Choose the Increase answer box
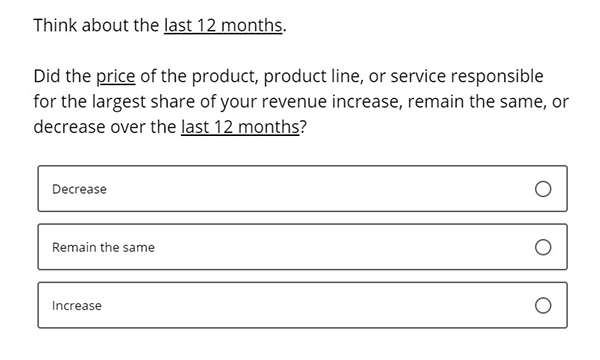The width and height of the screenshot is (600, 360). (302, 305)
